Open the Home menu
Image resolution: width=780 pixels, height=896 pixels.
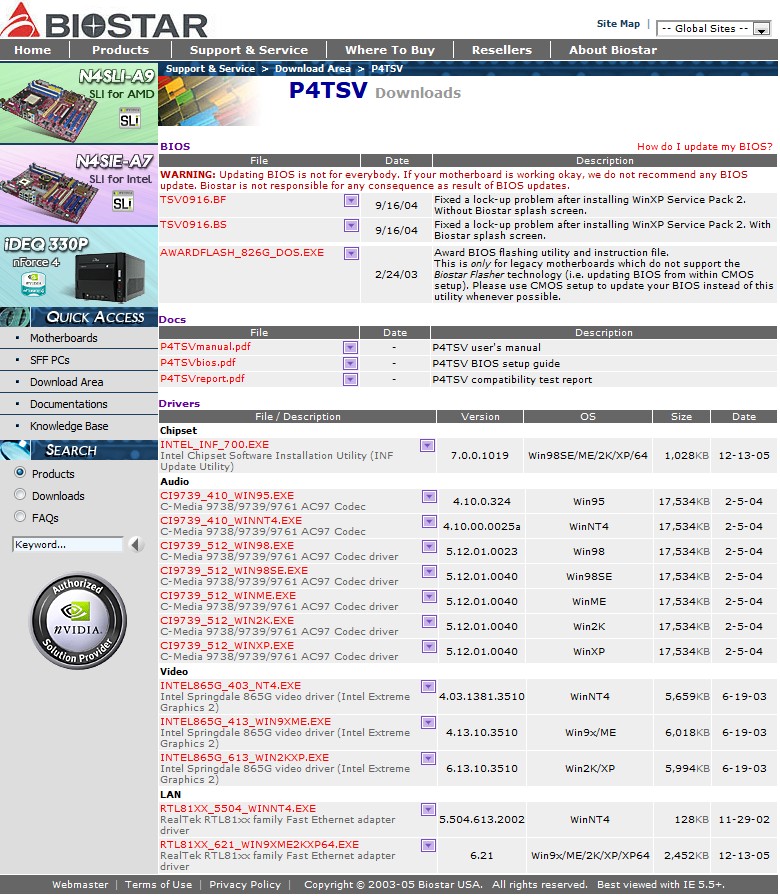click(x=33, y=50)
